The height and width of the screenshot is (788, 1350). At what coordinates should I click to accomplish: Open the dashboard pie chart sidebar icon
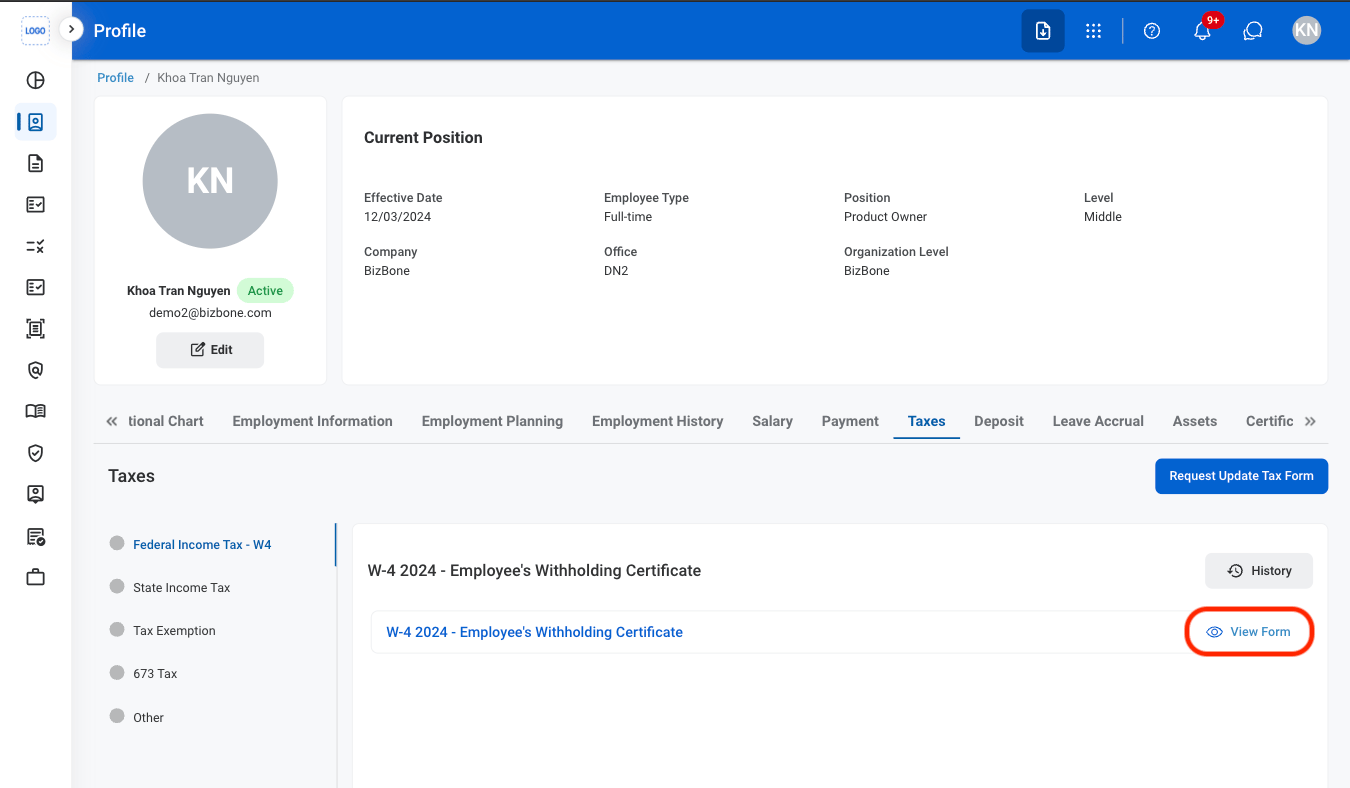36,81
